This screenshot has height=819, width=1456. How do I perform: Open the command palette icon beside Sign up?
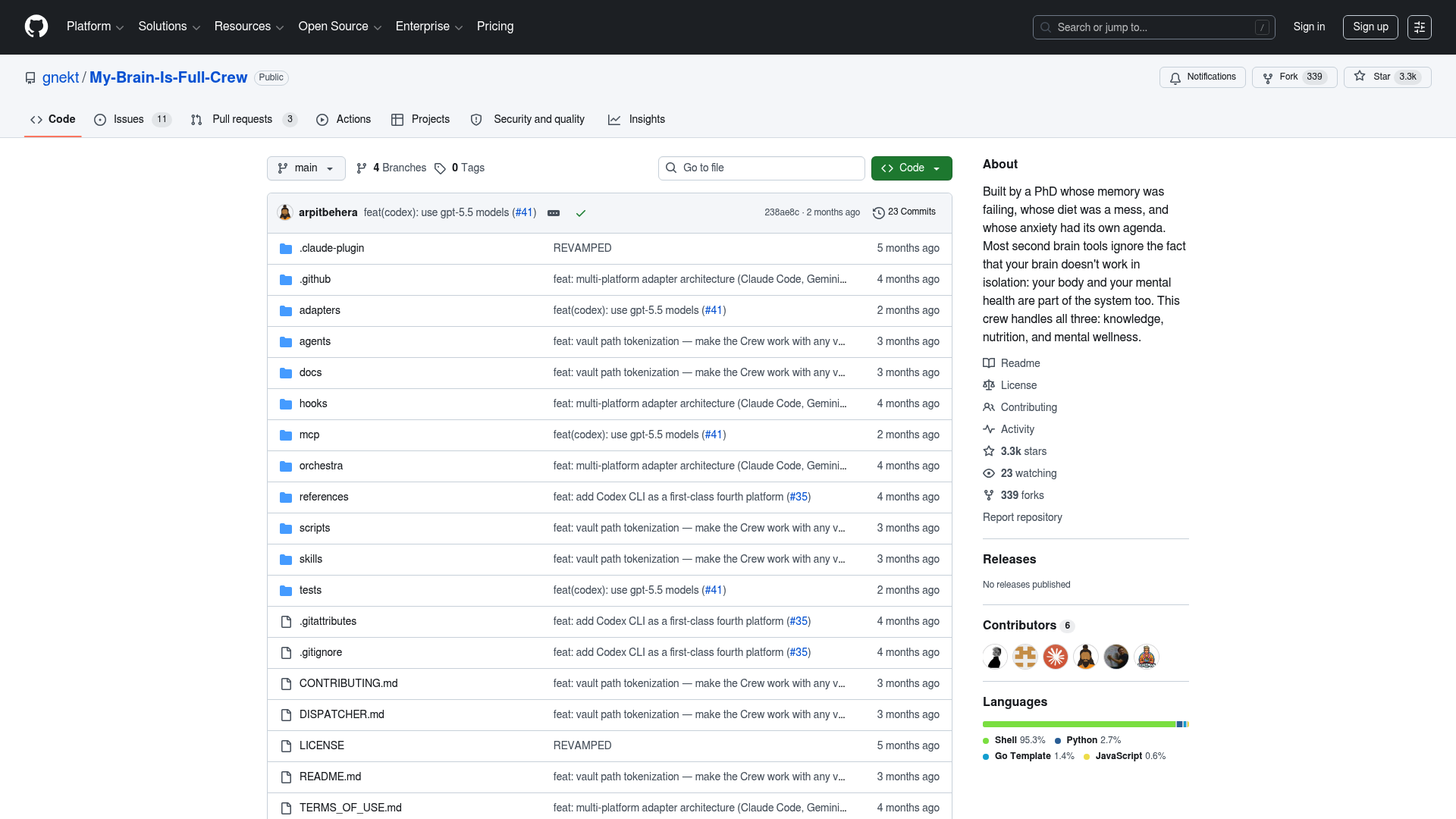pos(1420,27)
